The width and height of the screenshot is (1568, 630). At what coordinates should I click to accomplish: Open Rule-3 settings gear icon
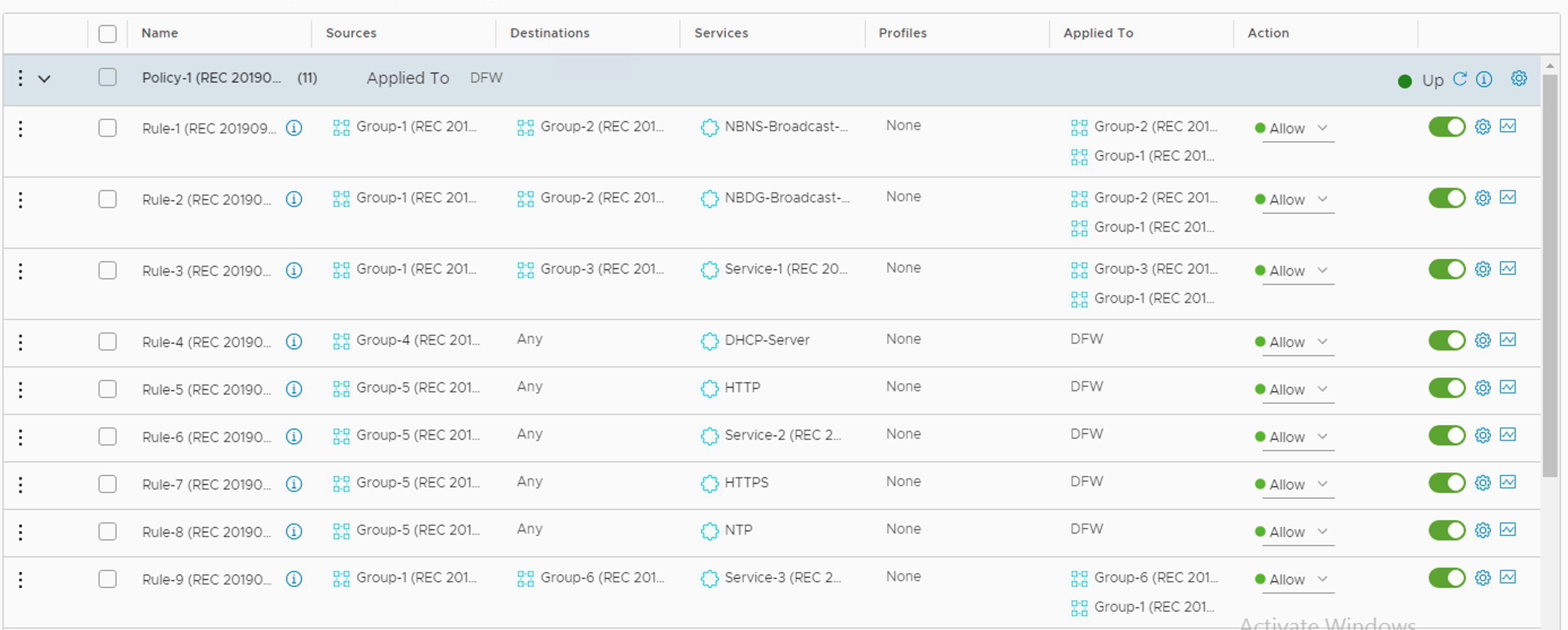(1483, 269)
